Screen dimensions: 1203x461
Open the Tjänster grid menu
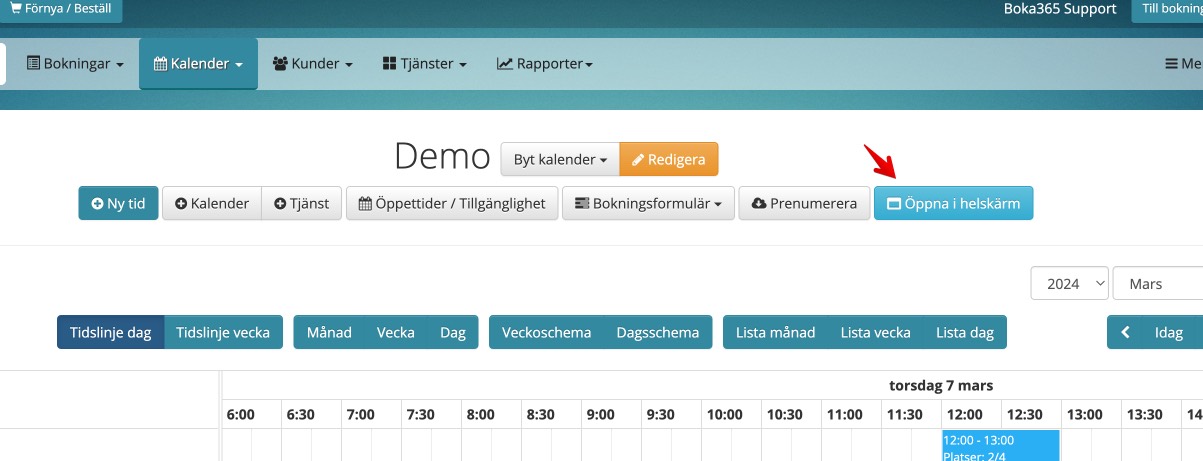coord(425,63)
